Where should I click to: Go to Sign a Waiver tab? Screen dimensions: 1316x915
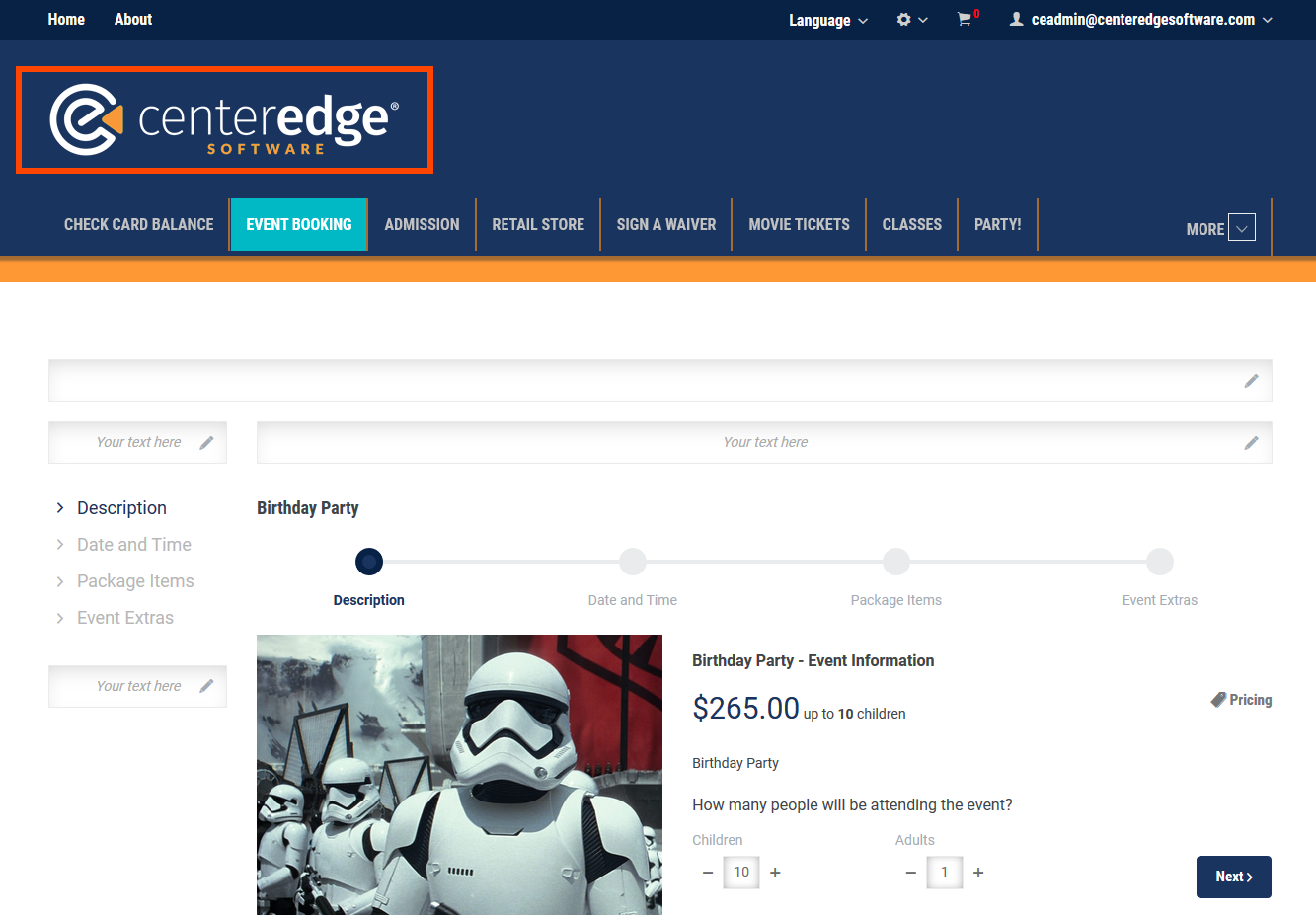pyautogui.click(x=666, y=225)
